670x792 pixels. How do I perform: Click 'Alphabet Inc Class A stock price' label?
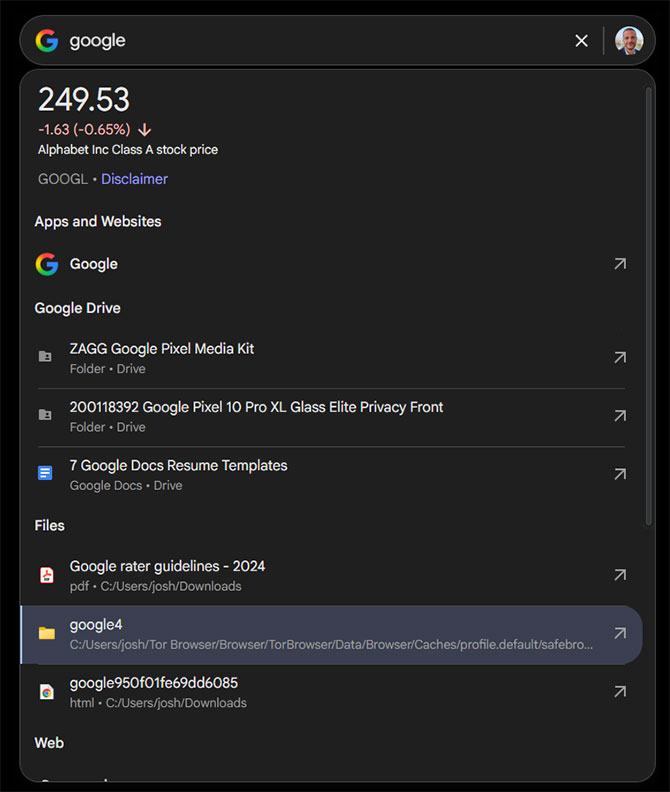click(128, 150)
